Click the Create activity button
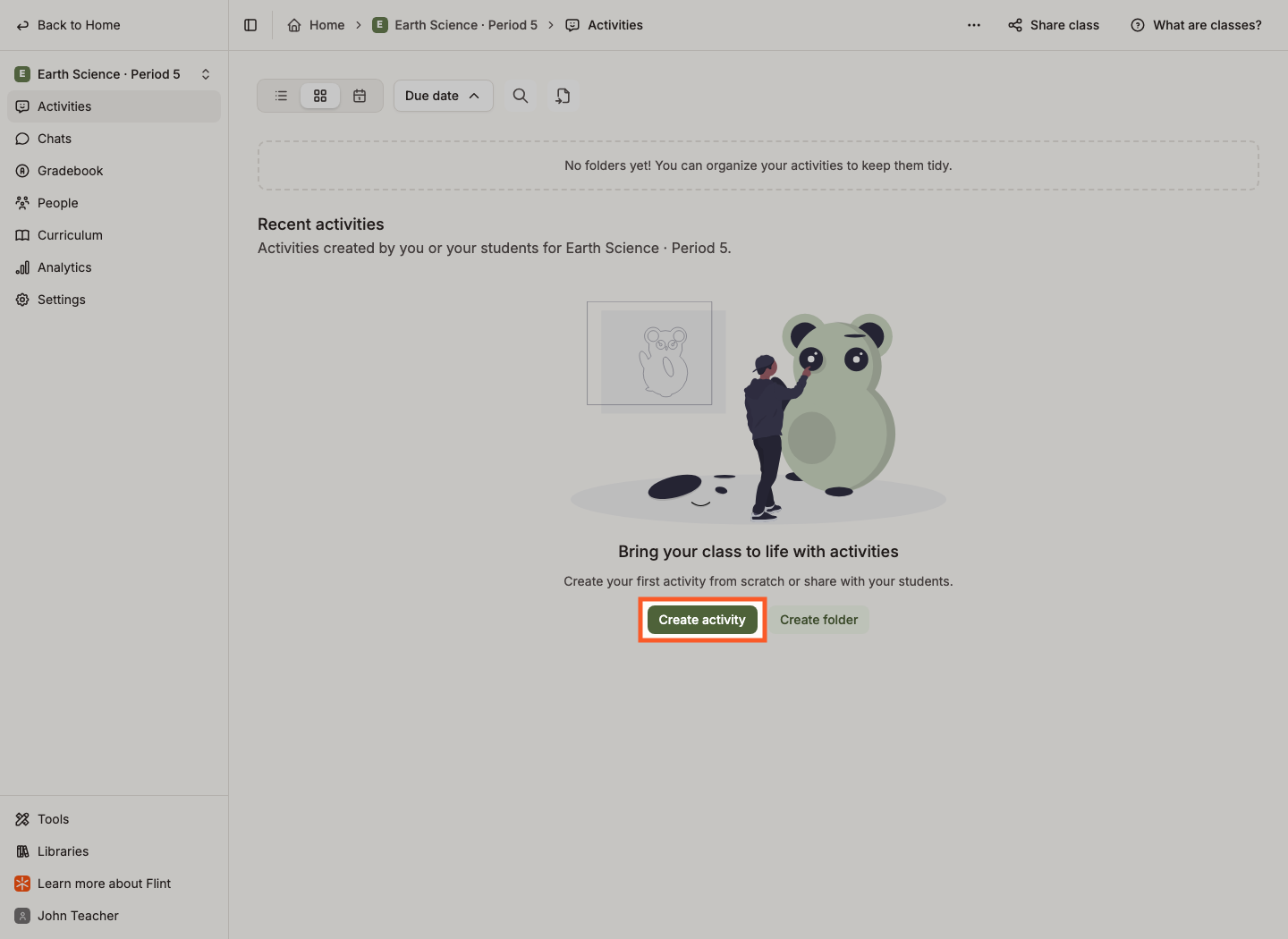This screenshot has height=939, width=1288. [702, 620]
